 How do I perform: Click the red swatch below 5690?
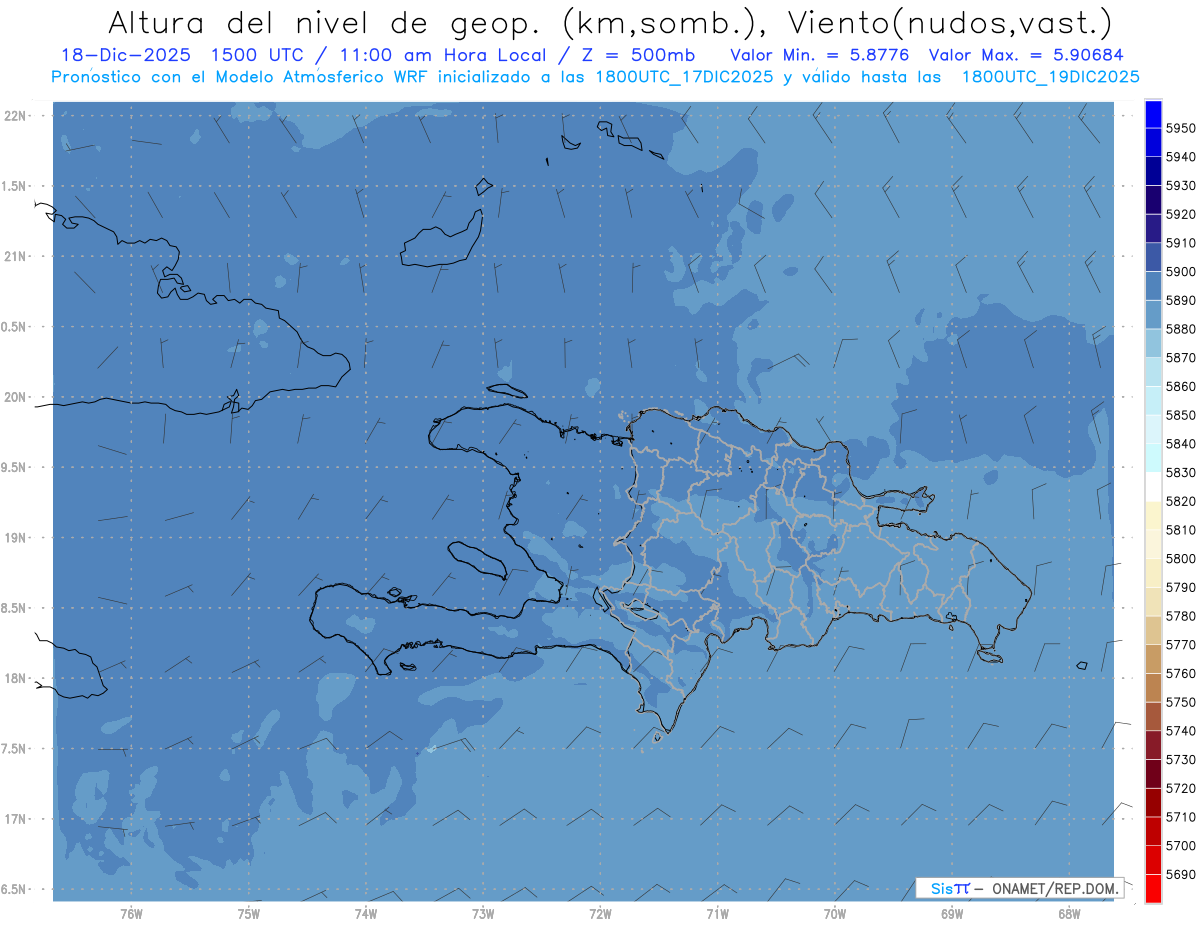click(1153, 888)
